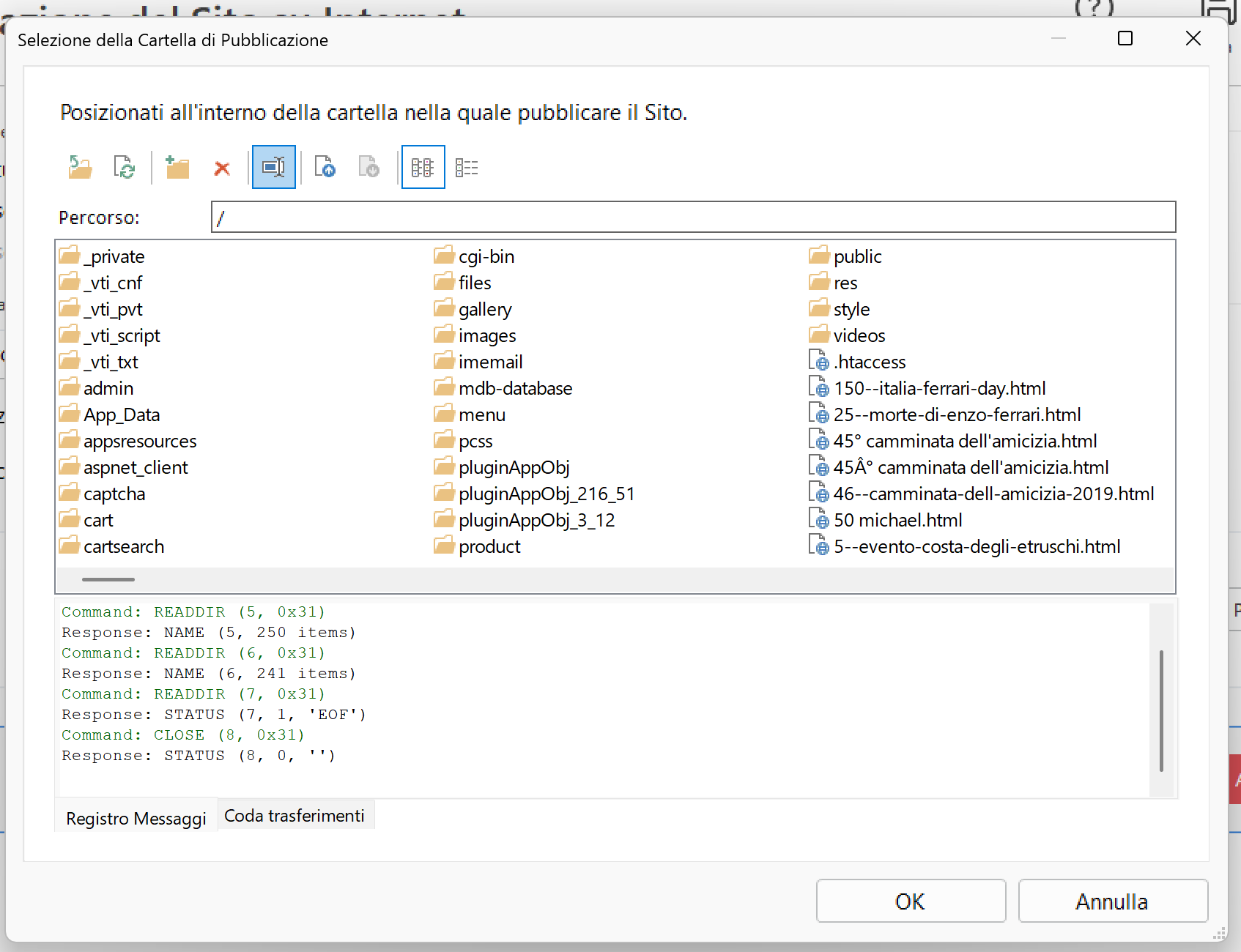This screenshot has width=1241, height=952.
Task: Select the pluginAppObj folder
Action: pyautogui.click(x=501, y=467)
